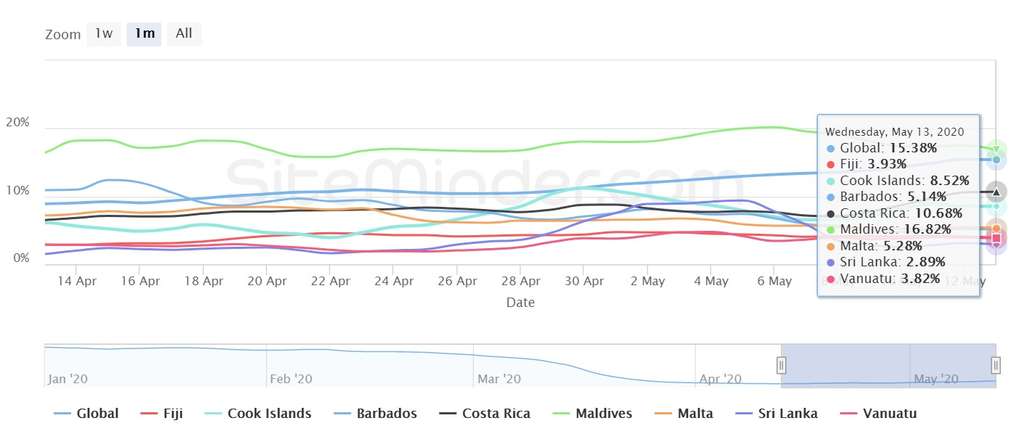Viewport: 1024px width, 426px height.
Task: Set zoom range to 1w
Action: coord(103,34)
